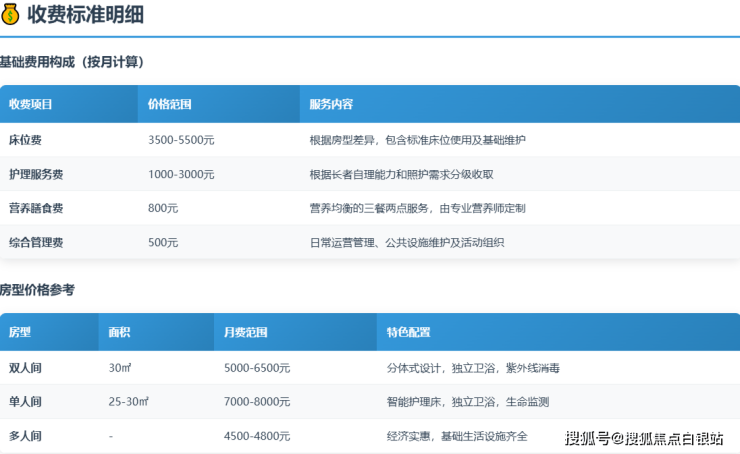Select the 多人间 room type row

[25, 436]
